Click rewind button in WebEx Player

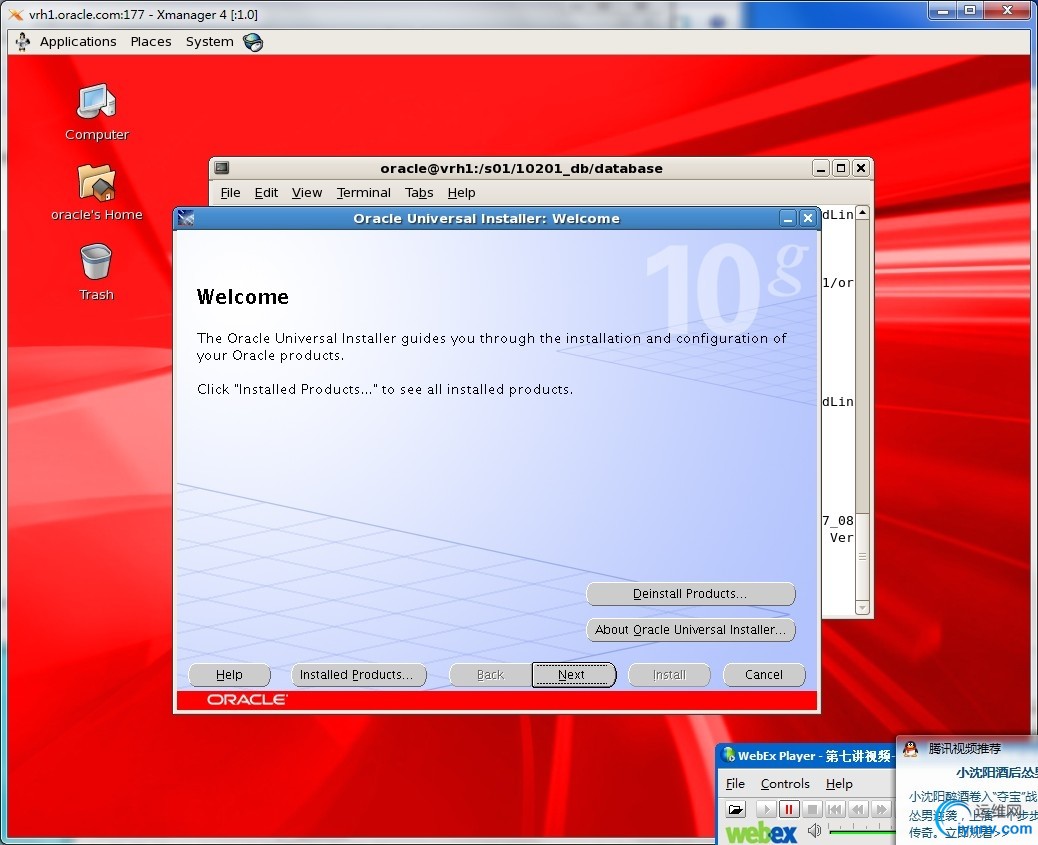coord(858,809)
